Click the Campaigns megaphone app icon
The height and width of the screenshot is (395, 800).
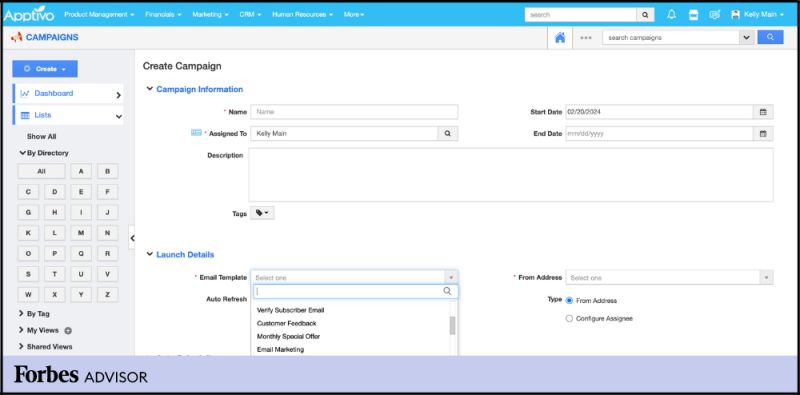(x=16, y=37)
